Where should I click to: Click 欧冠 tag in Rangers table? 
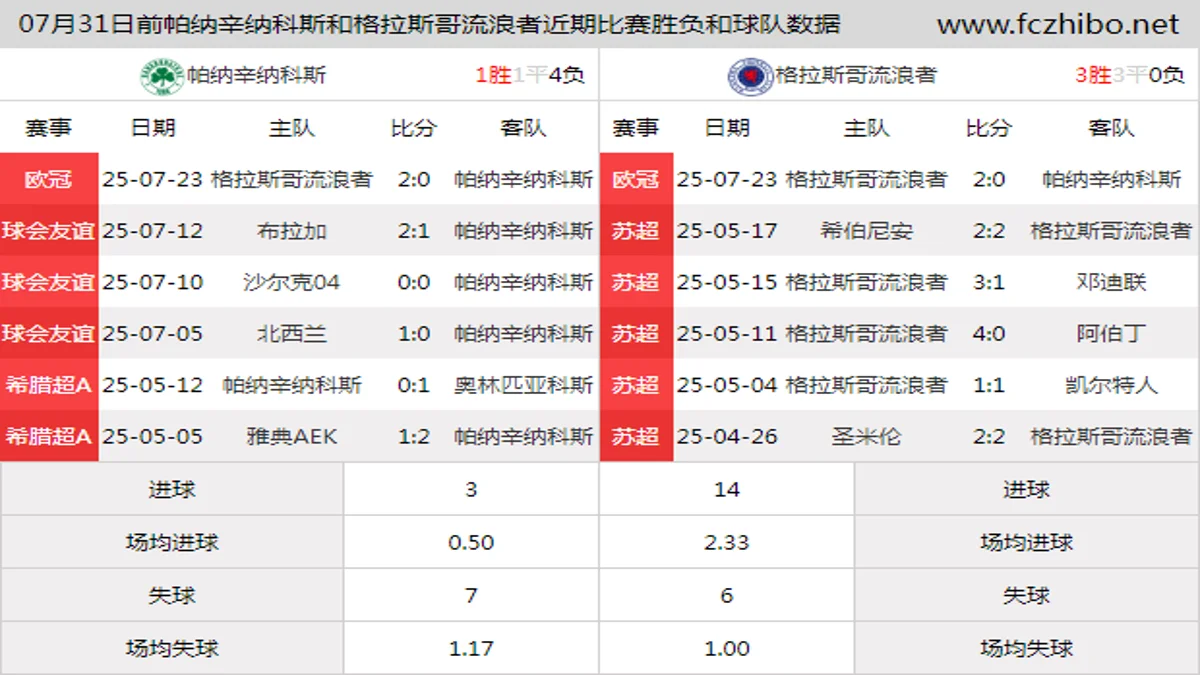tap(636, 179)
